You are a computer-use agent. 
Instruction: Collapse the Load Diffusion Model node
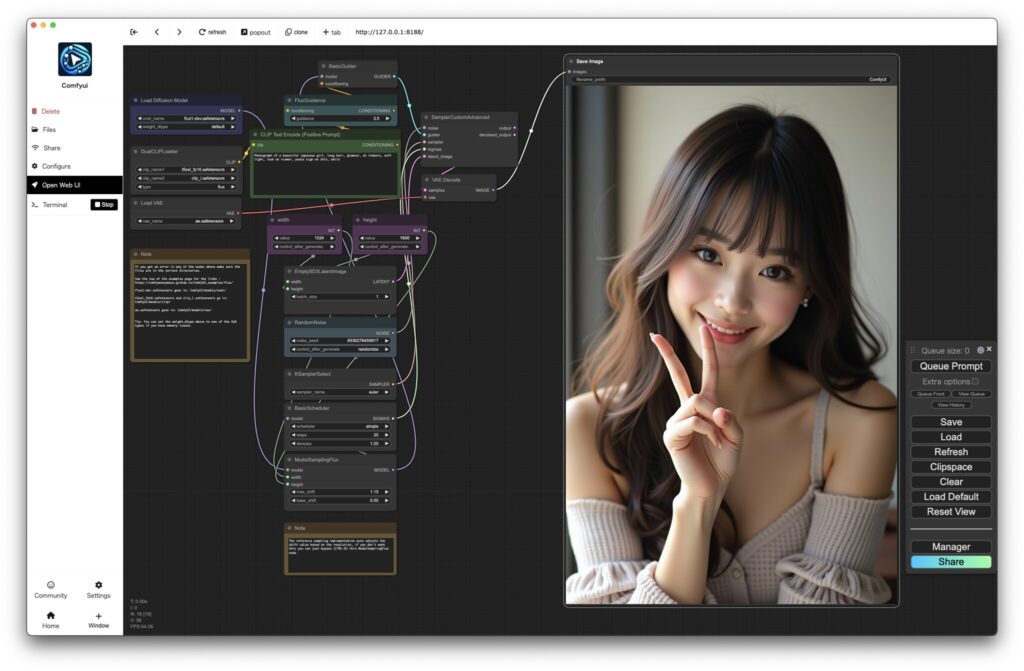pos(135,100)
